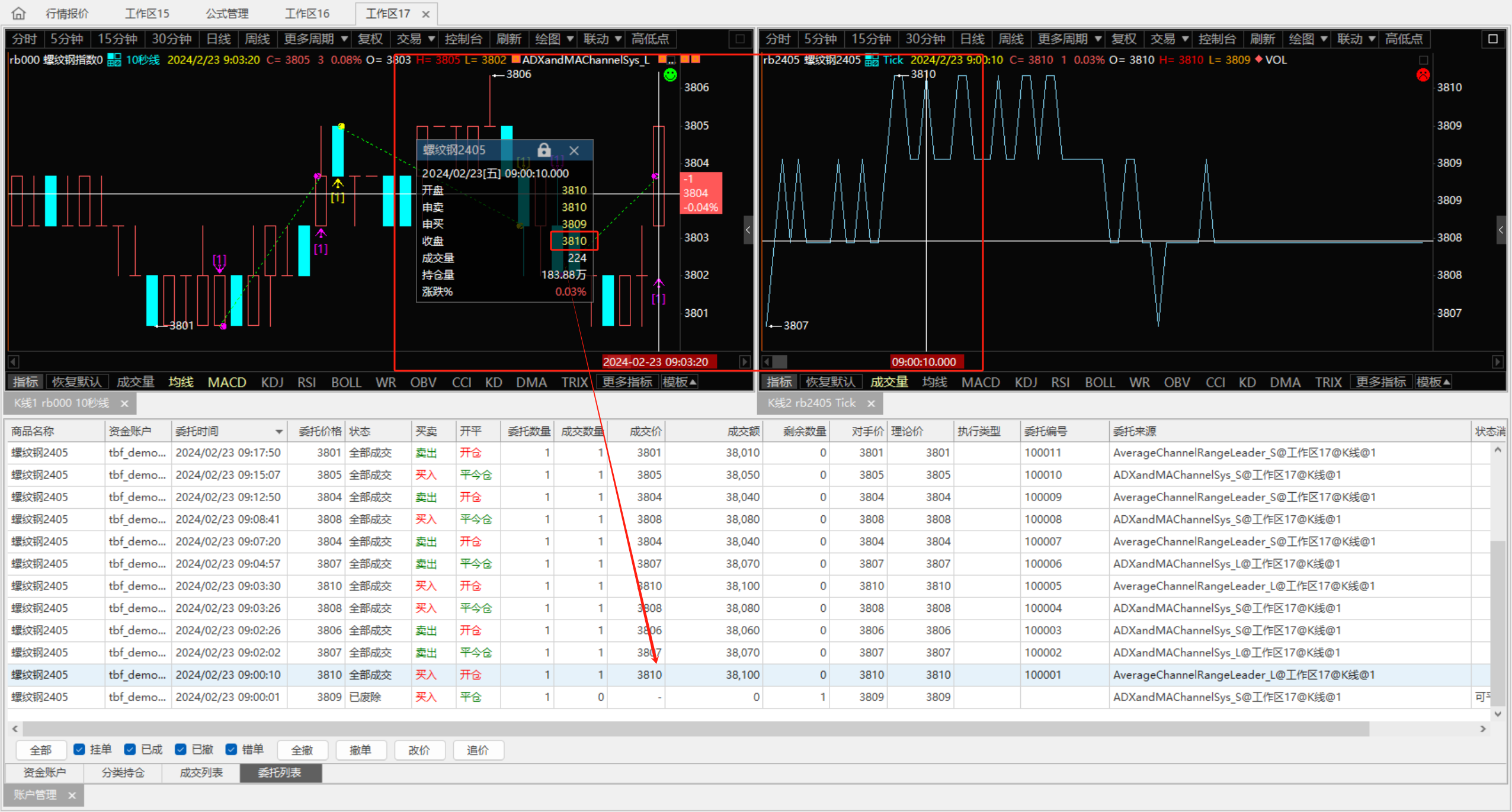Toggle the 错单 checkbox
This screenshot has width=1512, height=812.
tap(232, 750)
